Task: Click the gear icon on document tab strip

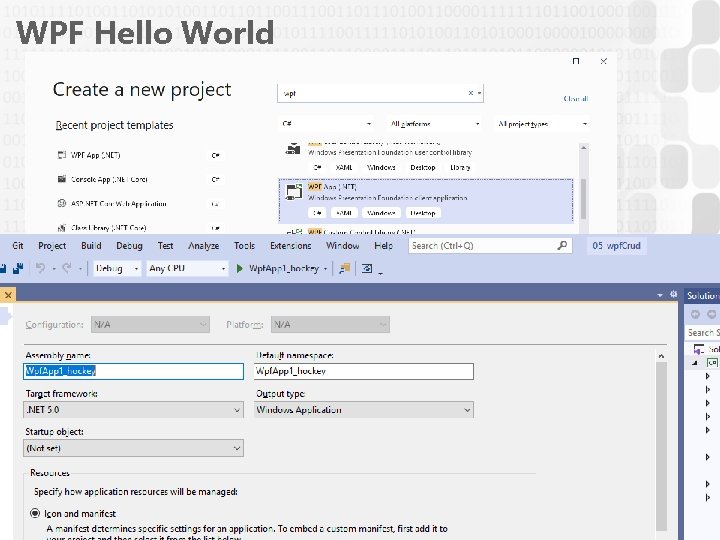Action: click(x=673, y=295)
